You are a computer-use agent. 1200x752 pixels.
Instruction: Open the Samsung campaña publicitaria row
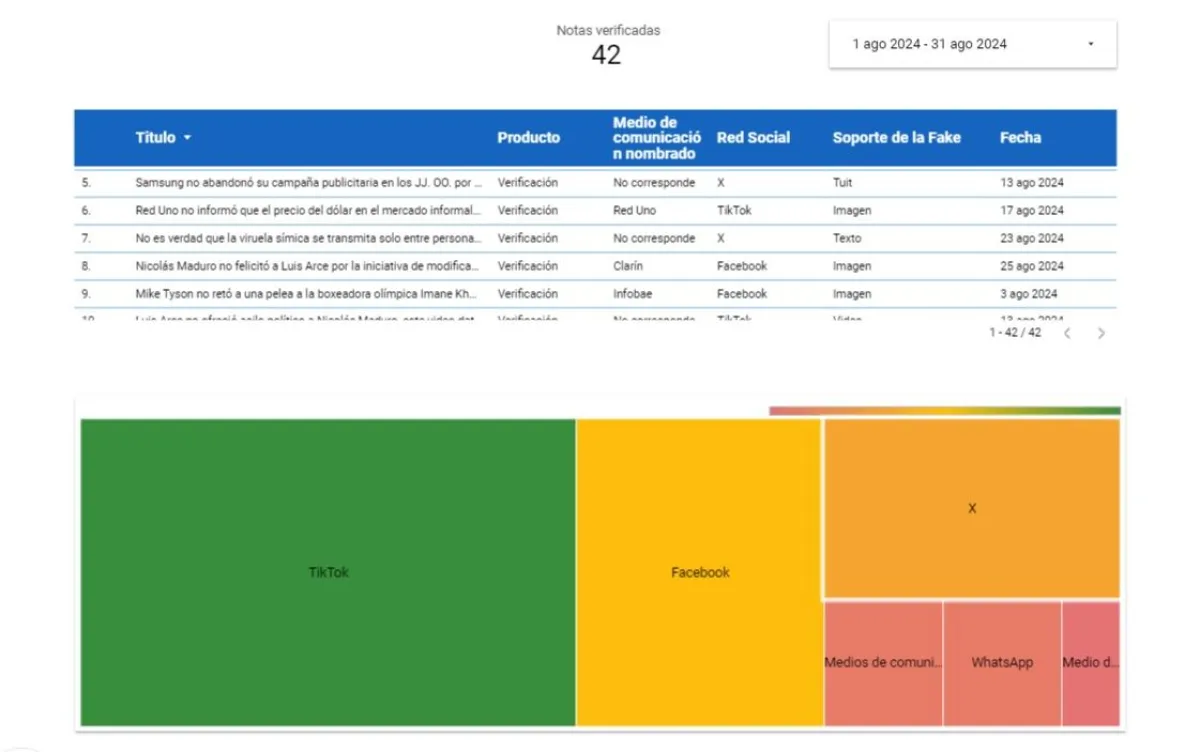tap(309, 183)
